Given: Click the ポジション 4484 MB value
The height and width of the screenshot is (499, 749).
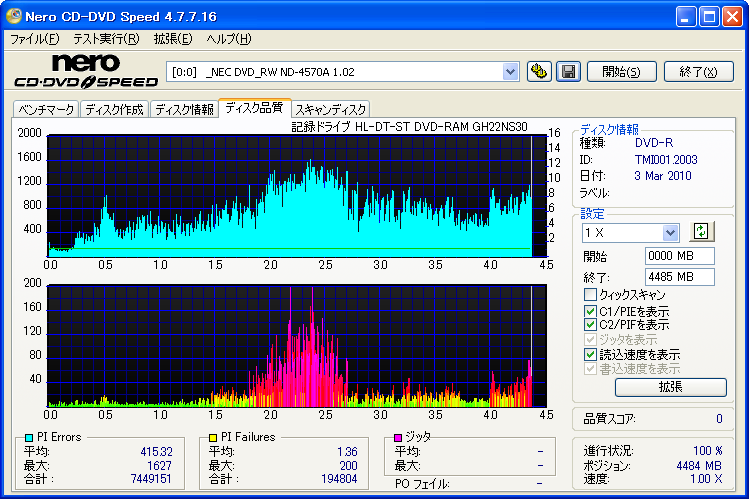Looking at the screenshot, I should click(699, 466).
